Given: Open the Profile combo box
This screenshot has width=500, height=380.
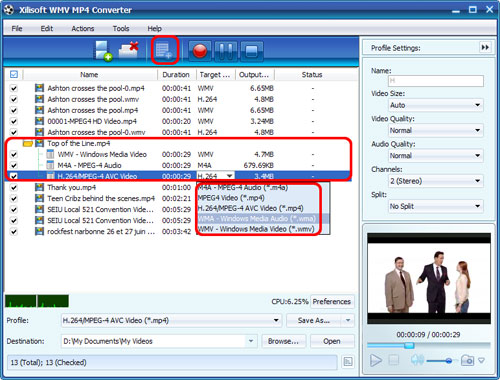Looking at the screenshot, I should (x=171, y=320).
